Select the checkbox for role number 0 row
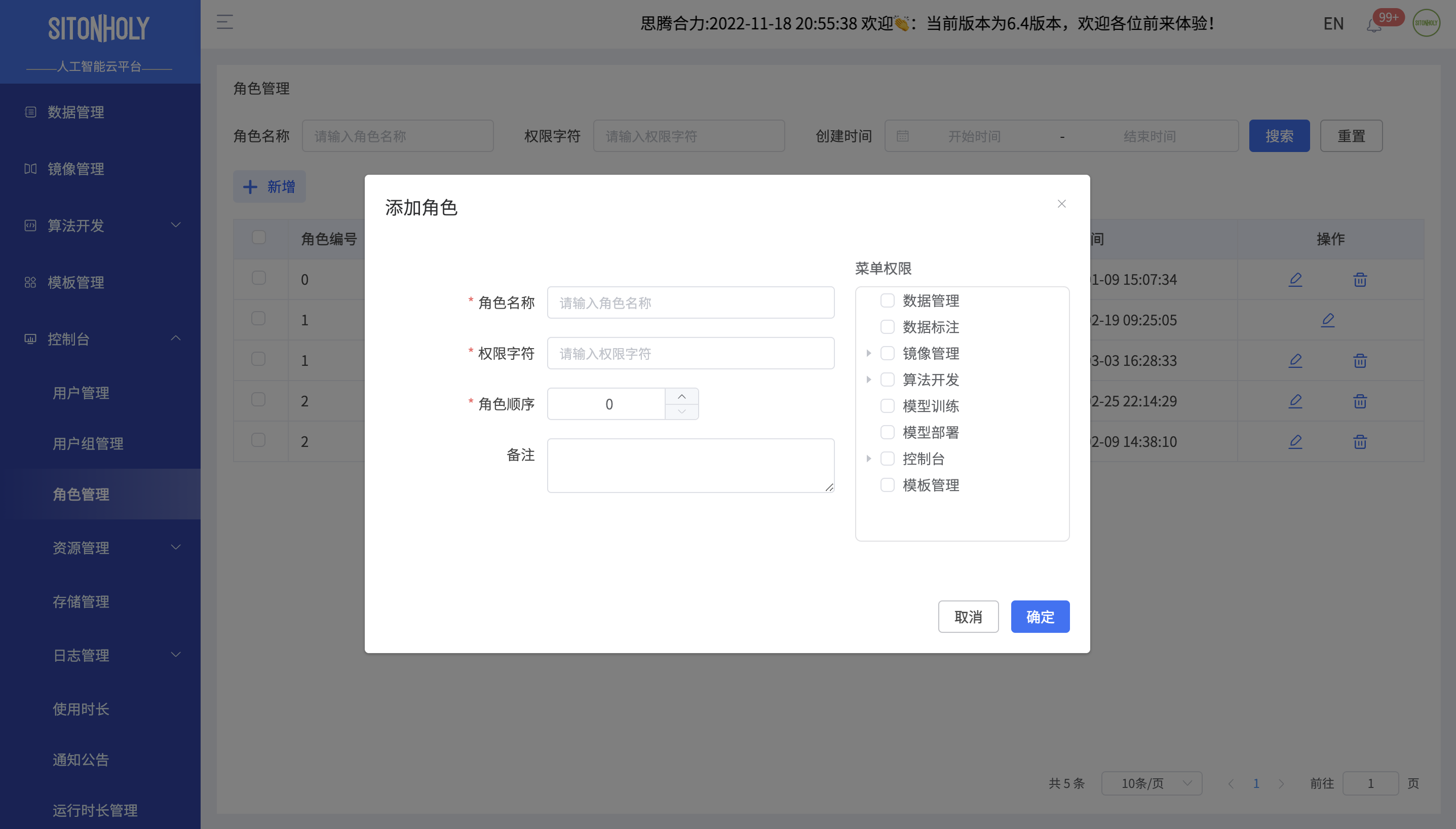 pyautogui.click(x=259, y=278)
